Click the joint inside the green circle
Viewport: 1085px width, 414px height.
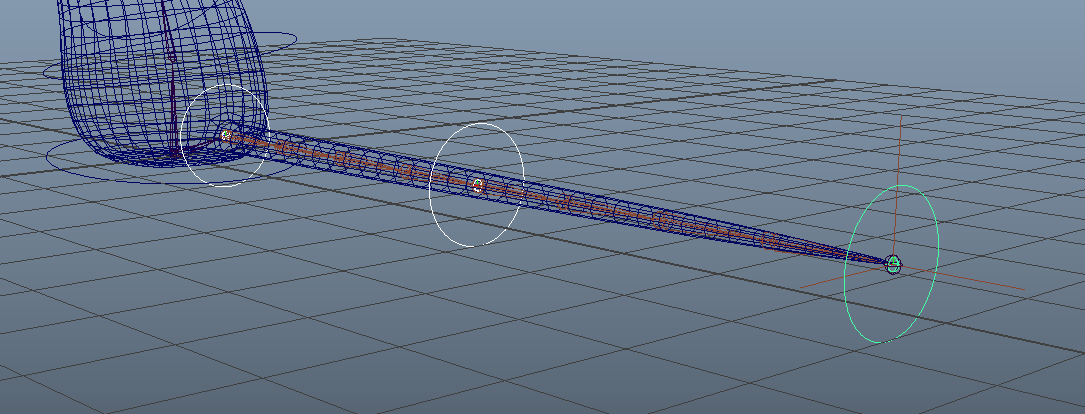[x=894, y=265]
